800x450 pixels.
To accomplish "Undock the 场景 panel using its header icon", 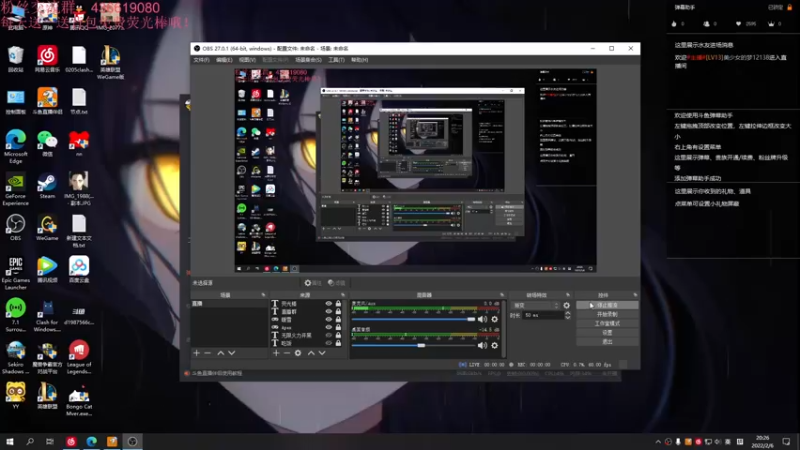I will click(x=263, y=295).
